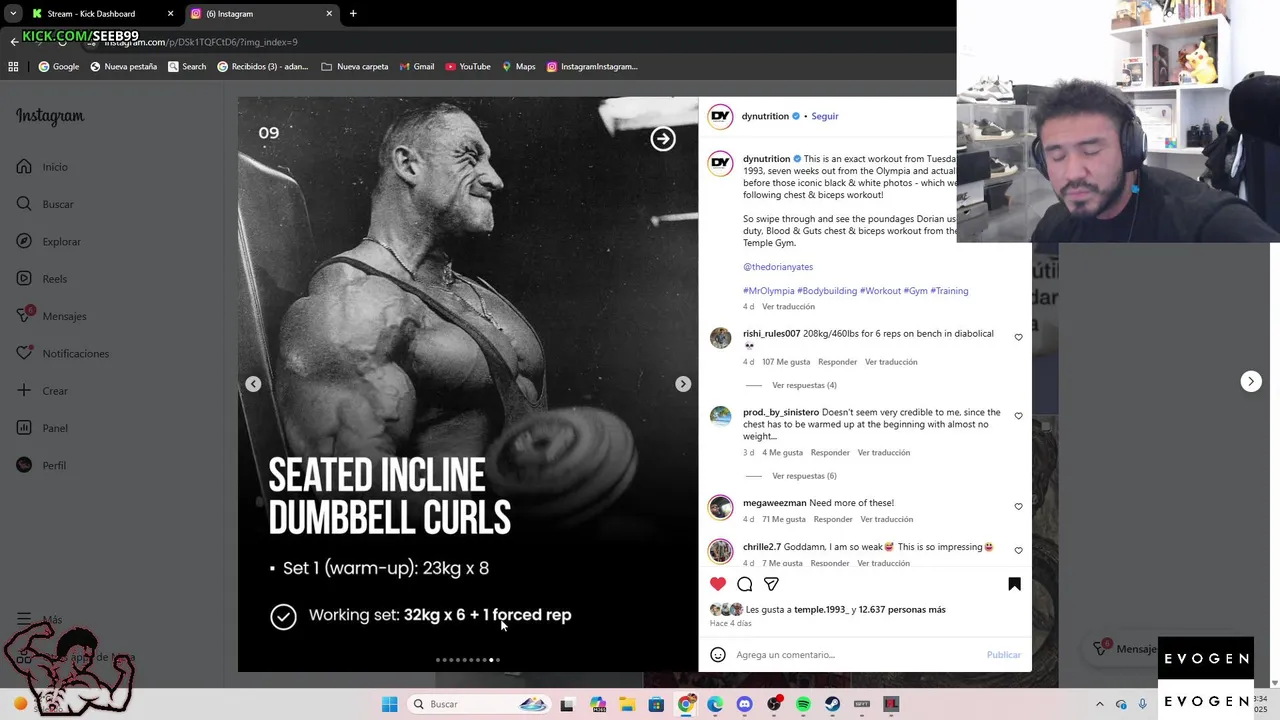Reply to rishi_rules007's comment
This screenshot has height=720, width=1280.
[x=837, y=362]
